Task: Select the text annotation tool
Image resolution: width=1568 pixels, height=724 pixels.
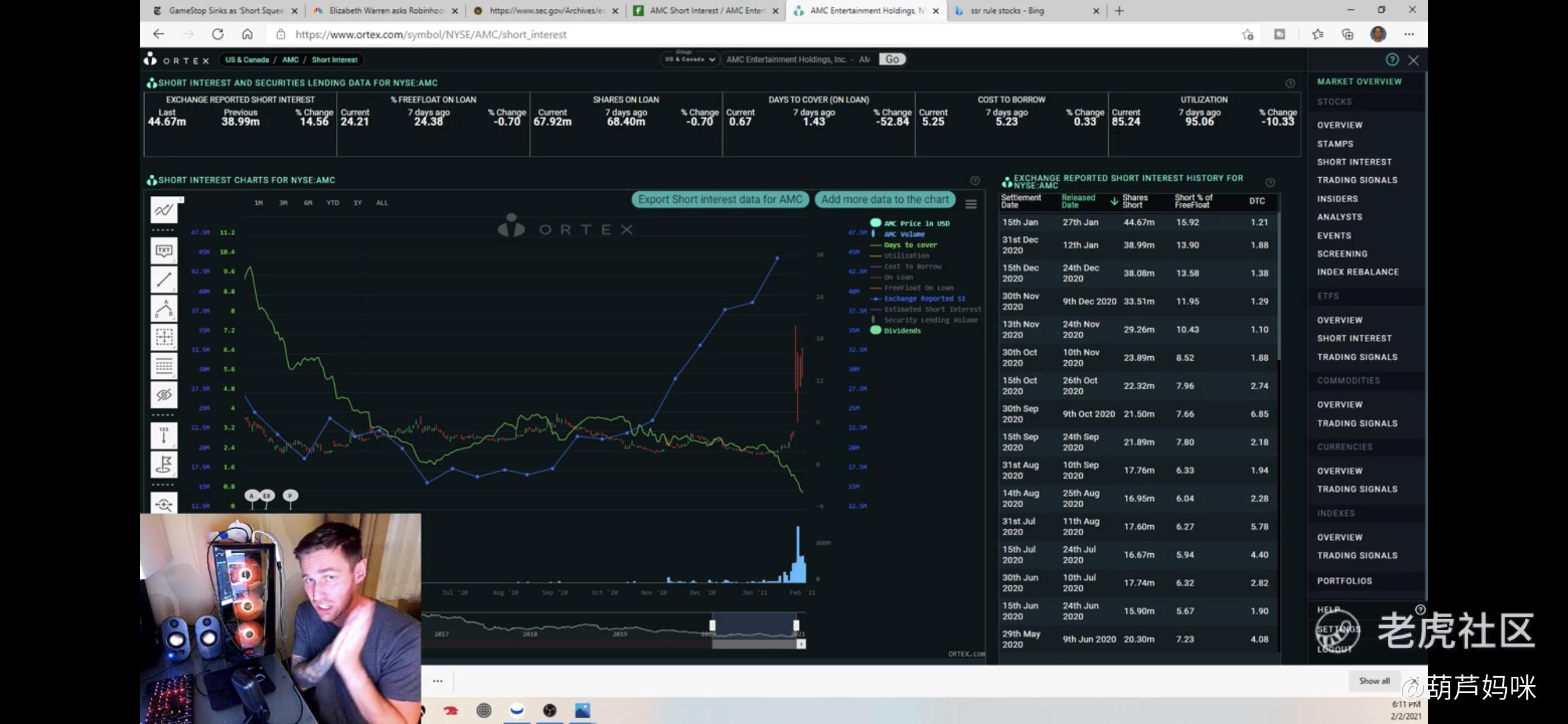Action: pyautogui.click(x=164, y=251)
